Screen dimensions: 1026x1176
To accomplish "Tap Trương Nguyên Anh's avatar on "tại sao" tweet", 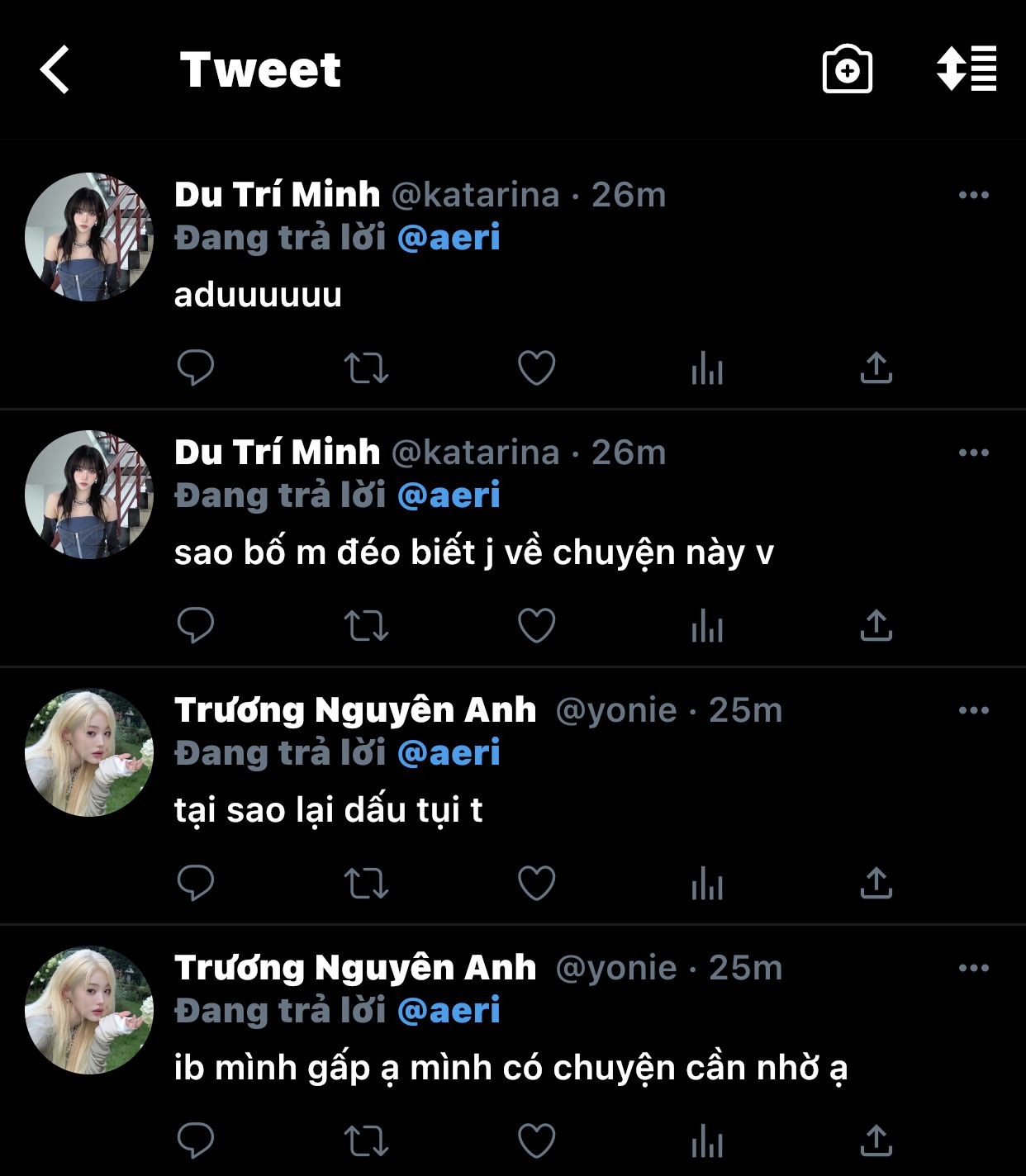I will [89, 752].
